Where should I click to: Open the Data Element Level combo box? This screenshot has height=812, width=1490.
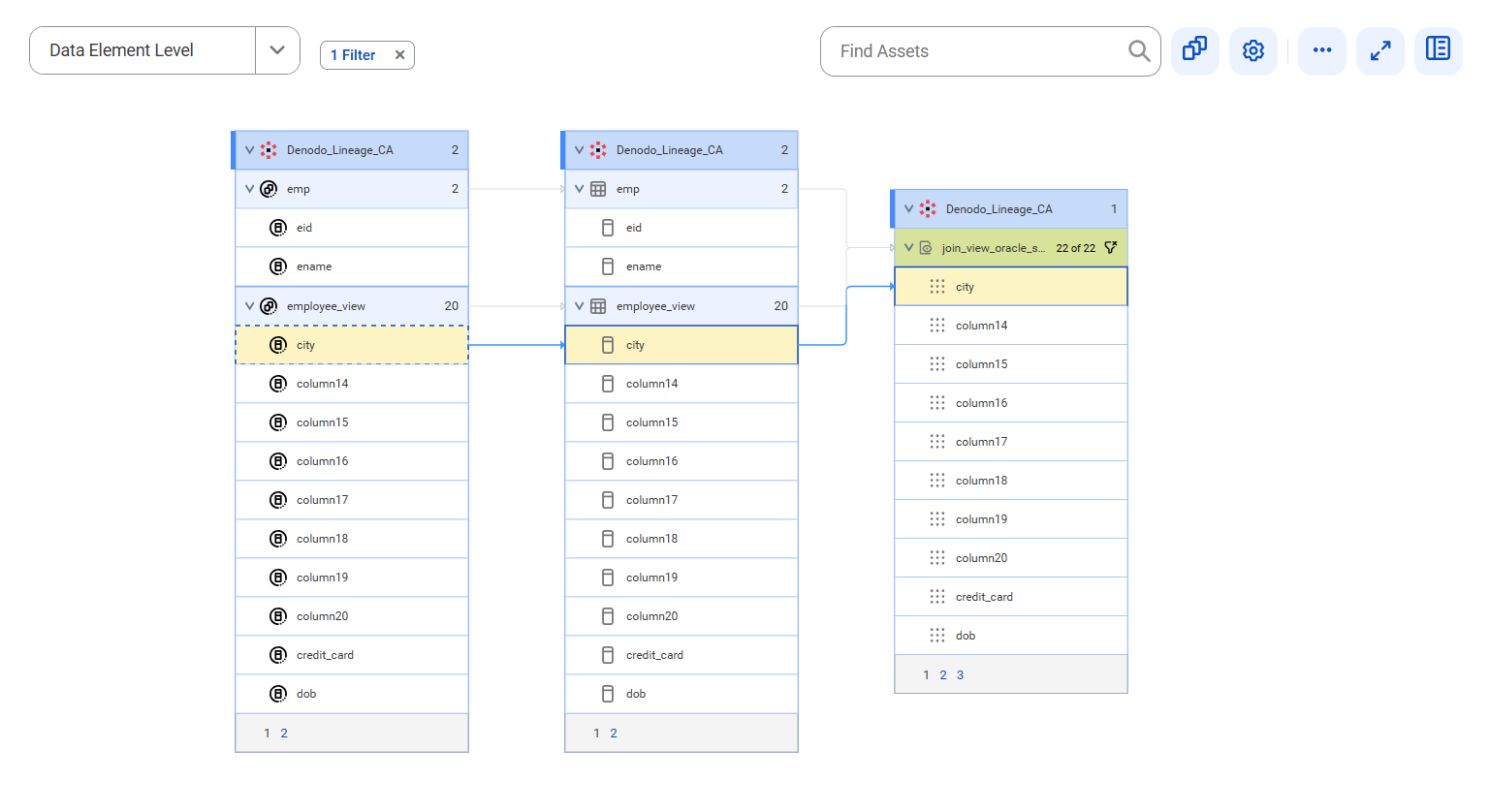(165, 50)
